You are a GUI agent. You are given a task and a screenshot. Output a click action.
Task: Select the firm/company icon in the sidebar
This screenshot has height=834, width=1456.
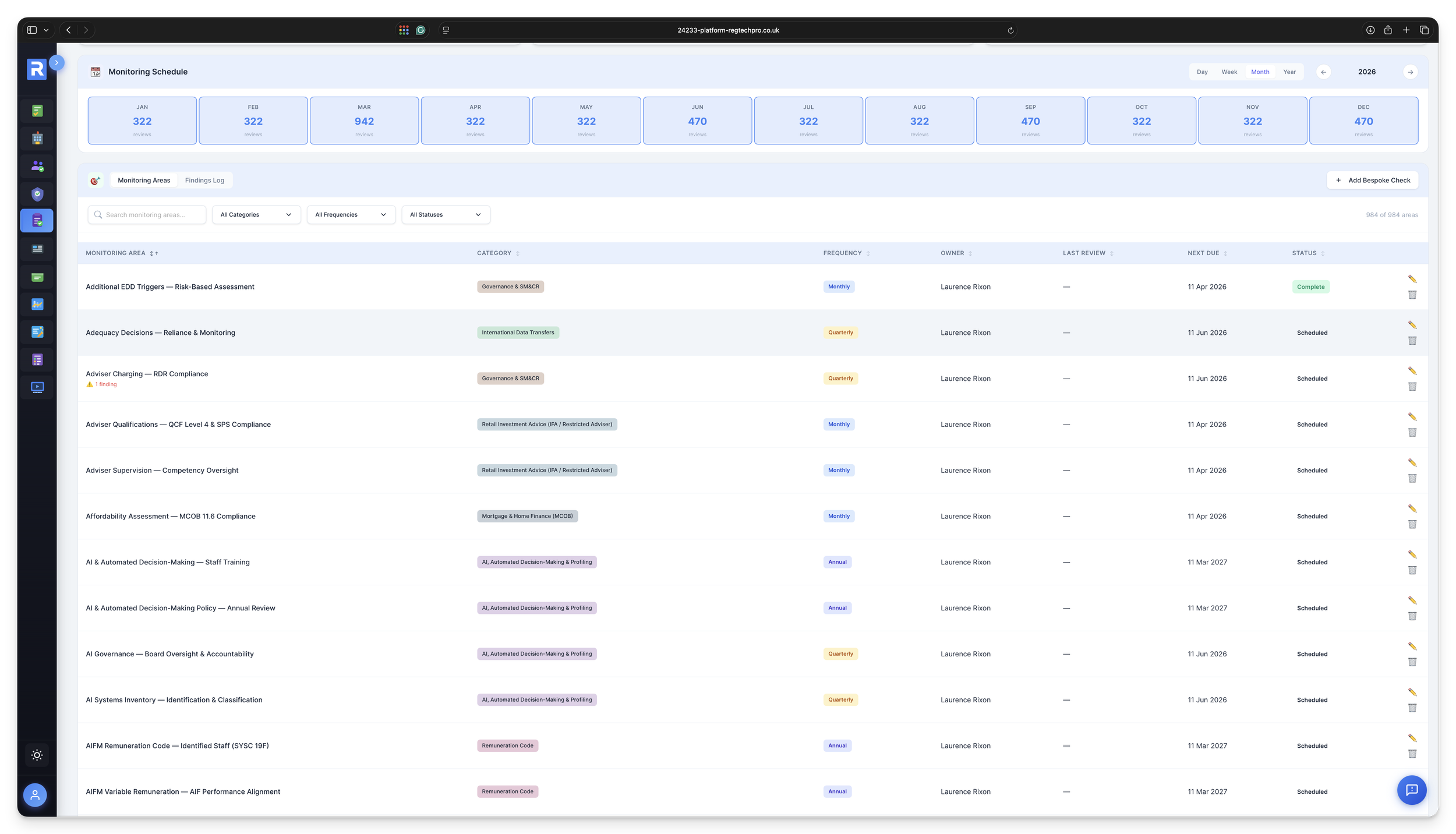coord(37,138)
